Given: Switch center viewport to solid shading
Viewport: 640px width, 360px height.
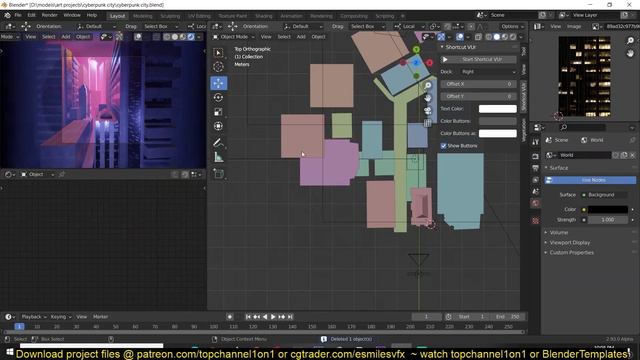Looking at the screenshot, I should pyautogui.click(x=497, y=37).
